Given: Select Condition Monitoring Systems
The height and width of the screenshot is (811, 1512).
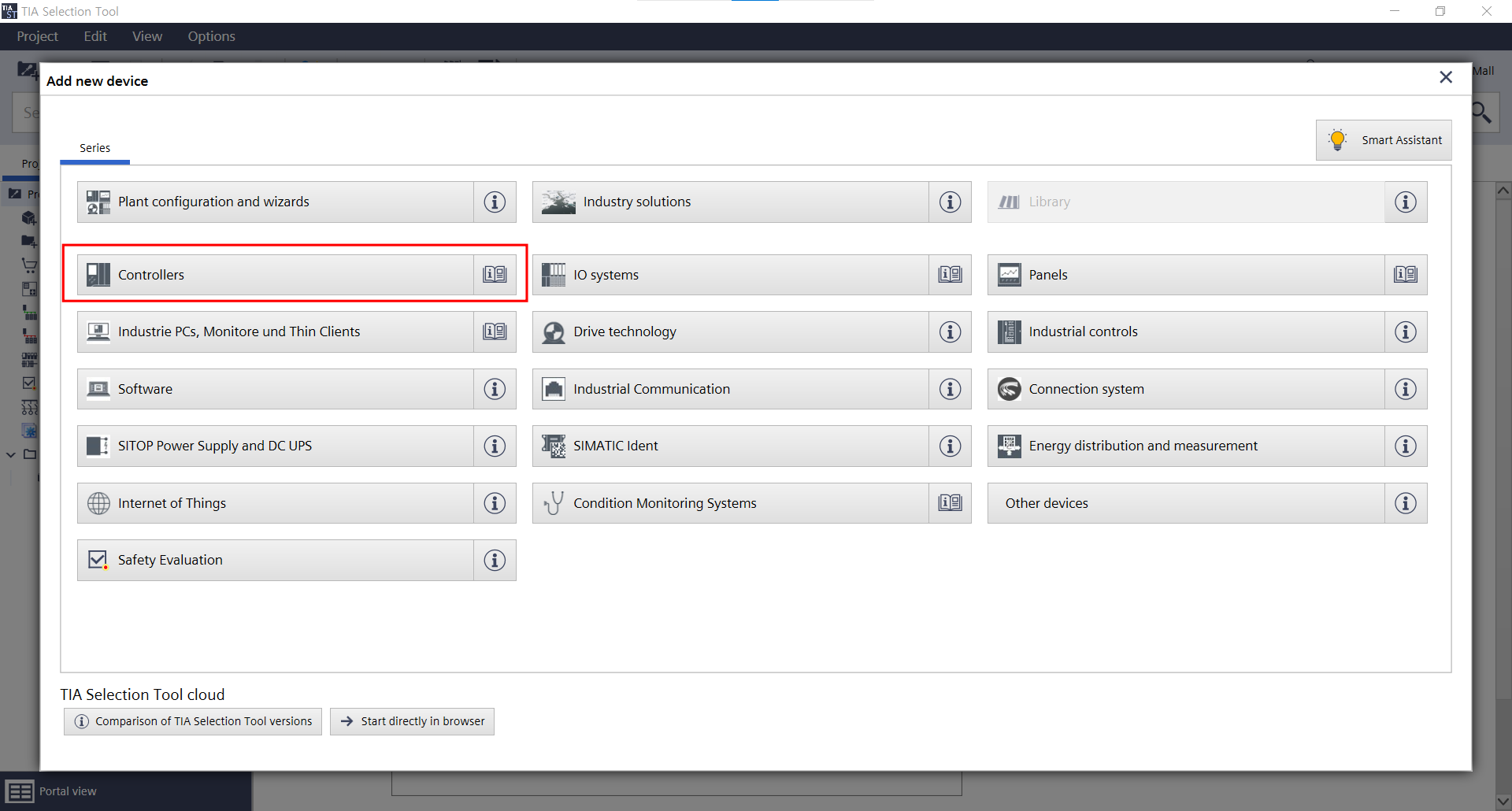Looking at the screenshot, I should pos(731,503).
